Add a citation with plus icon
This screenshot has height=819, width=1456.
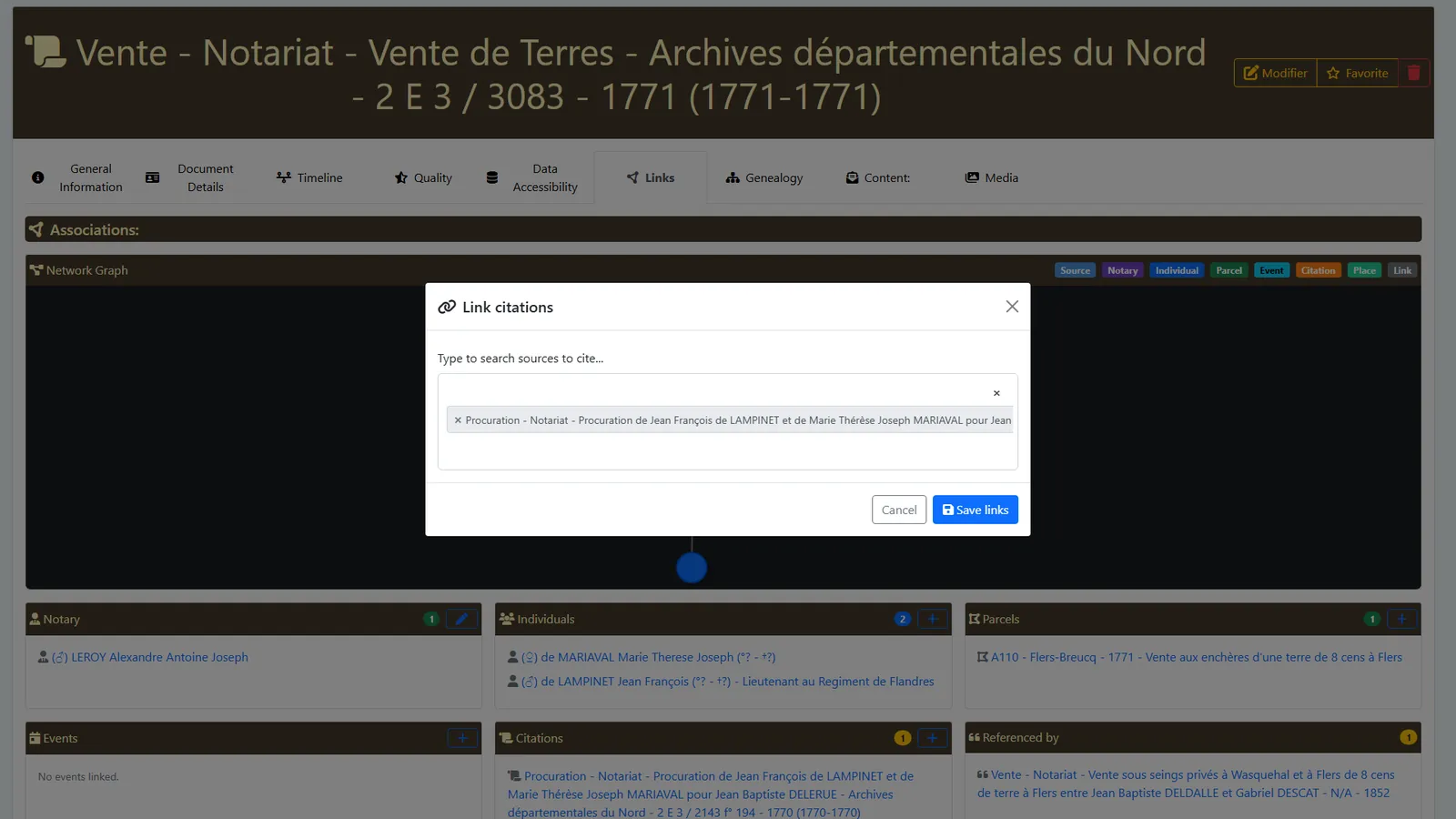932,738
